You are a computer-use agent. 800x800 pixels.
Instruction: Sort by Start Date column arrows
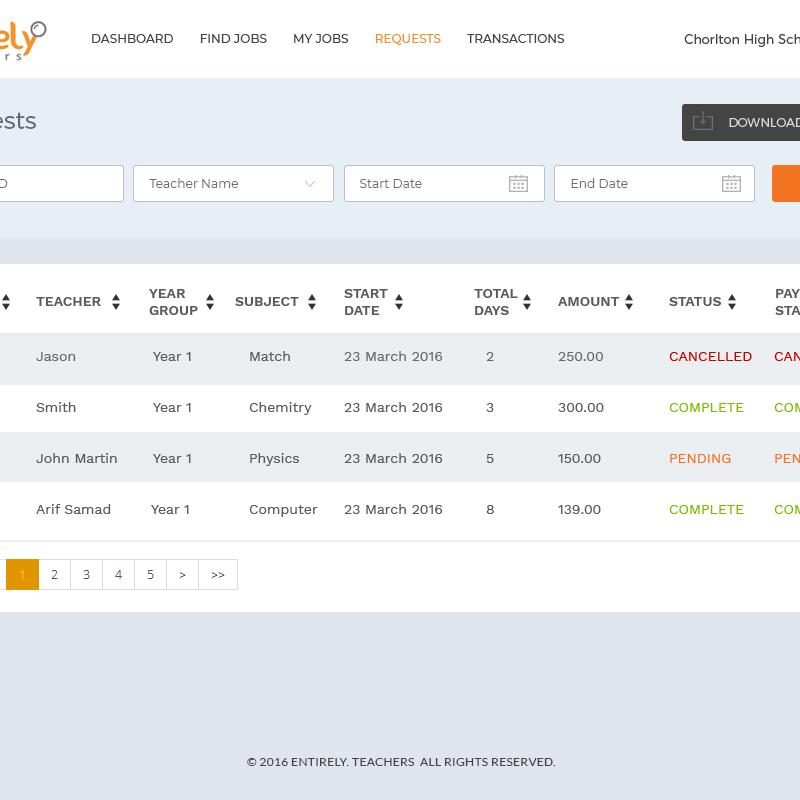[x=399, y=302]
